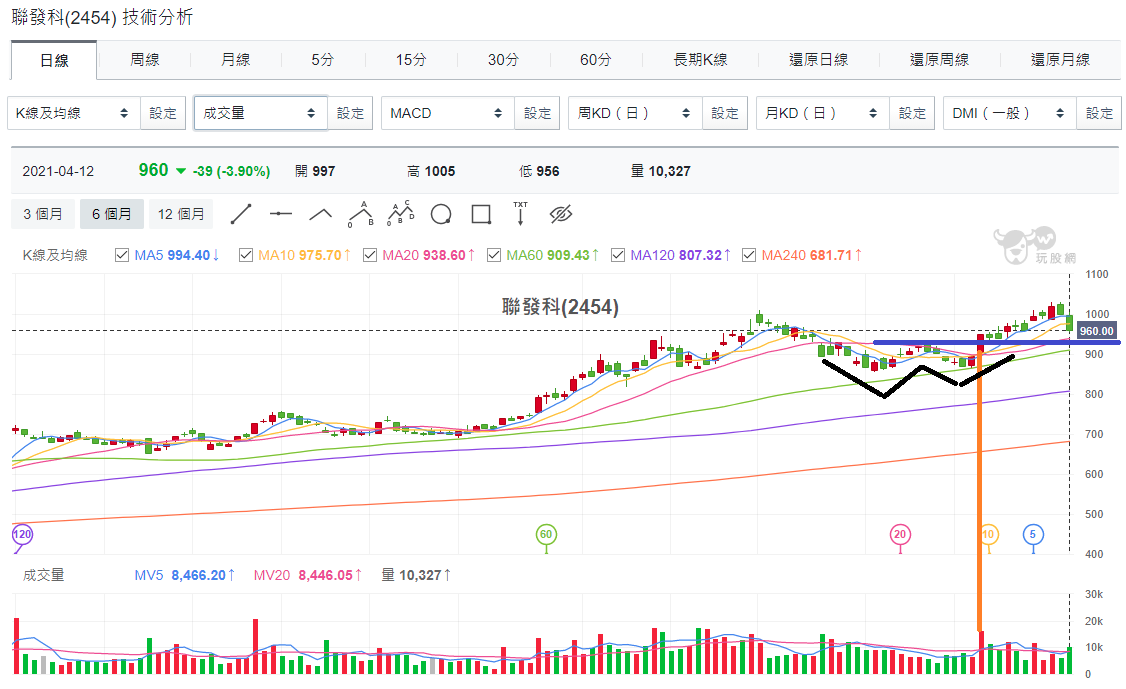Open the 月KD(日) indicator dropdown

[x=822, y=113]
